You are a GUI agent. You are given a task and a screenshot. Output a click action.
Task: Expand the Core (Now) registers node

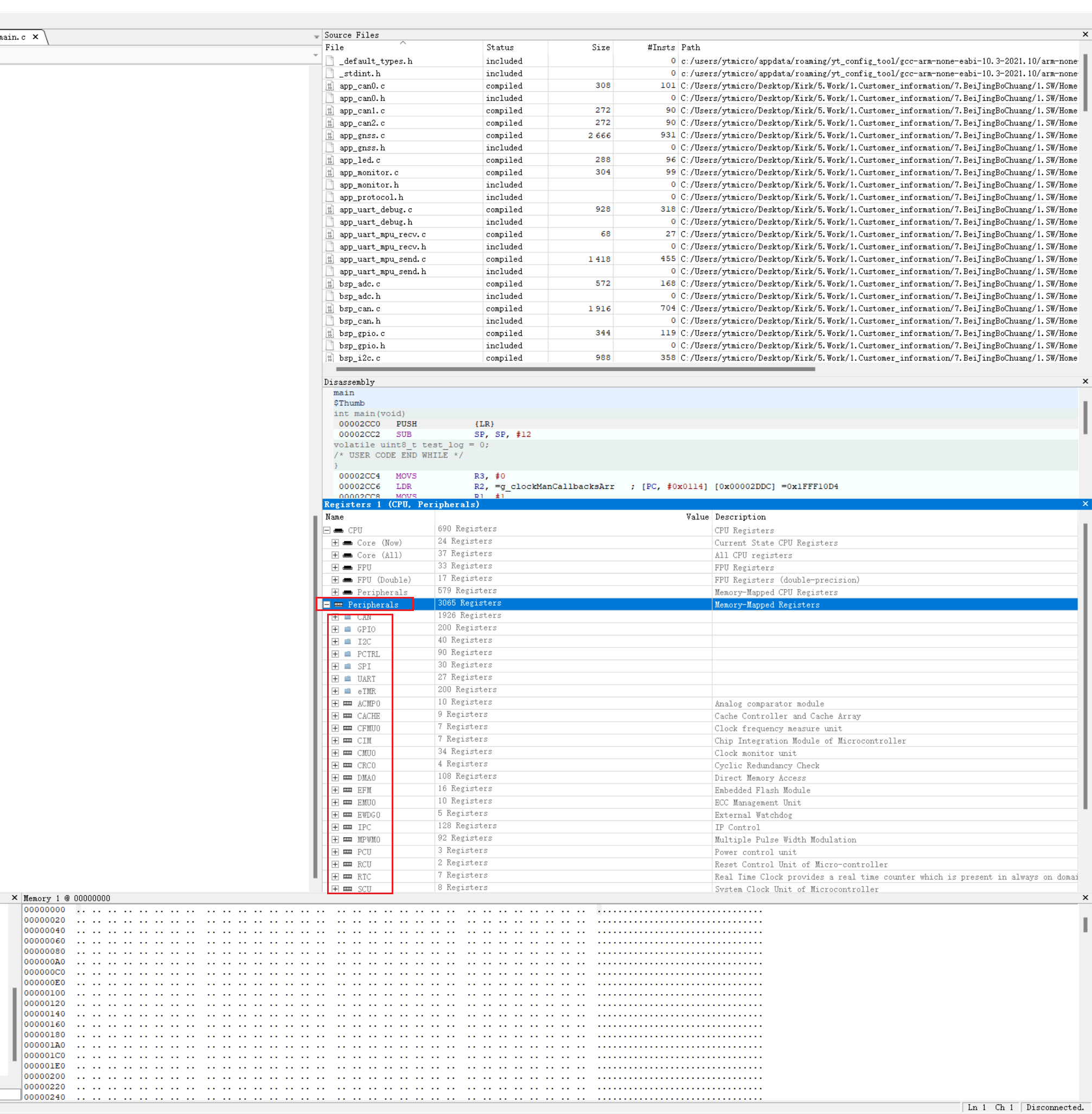tap(335, 543)
